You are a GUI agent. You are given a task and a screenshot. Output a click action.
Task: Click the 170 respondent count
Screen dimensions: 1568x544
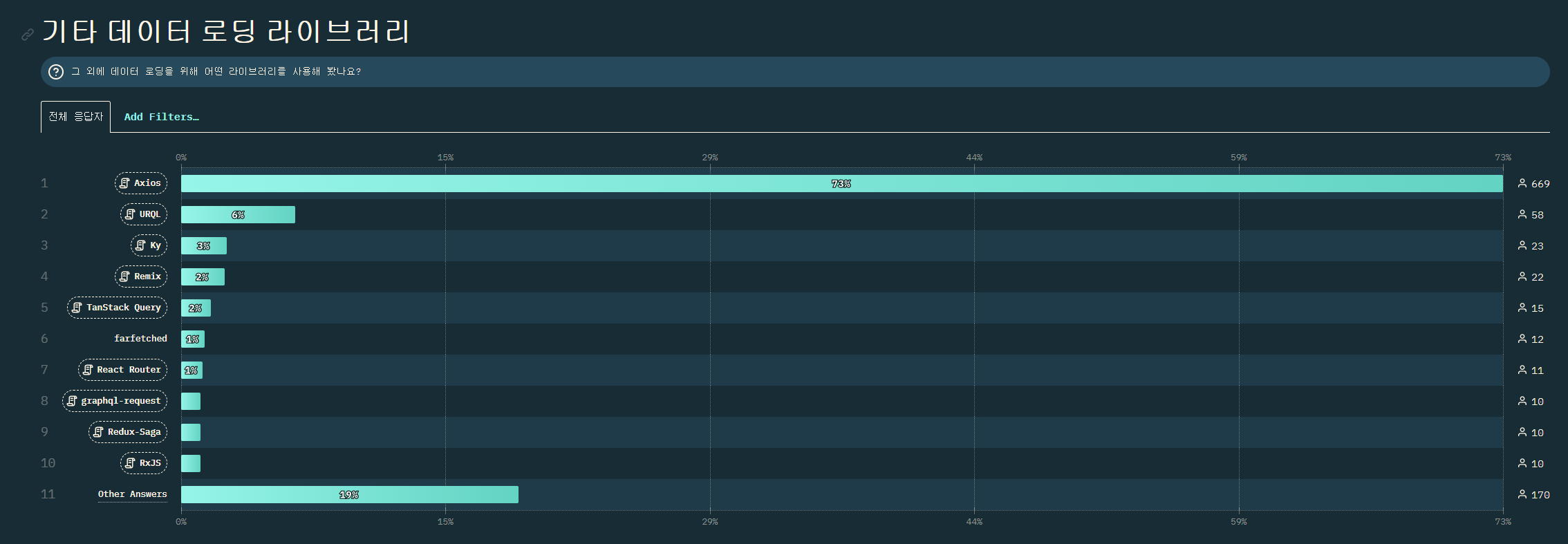click(x=1540, y=495)
